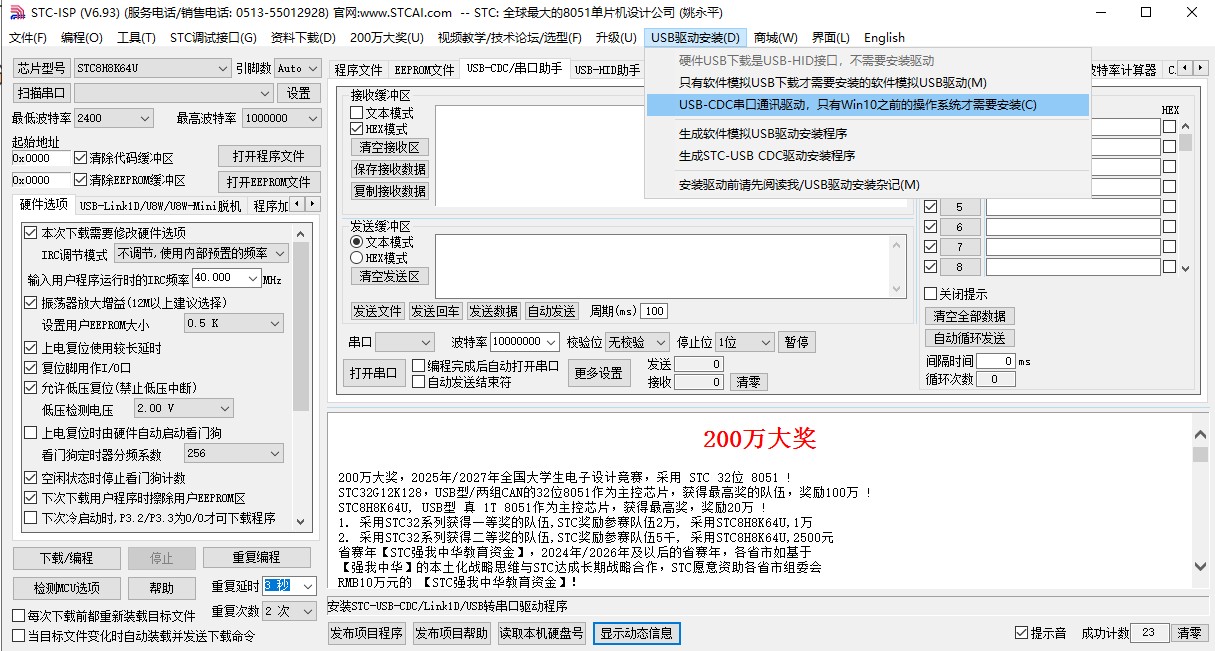This screenshot has width=1215, height=651.
Task: Switch to USB-HID助手 tab
Action: pyautogui.click(x=607, y=70)
